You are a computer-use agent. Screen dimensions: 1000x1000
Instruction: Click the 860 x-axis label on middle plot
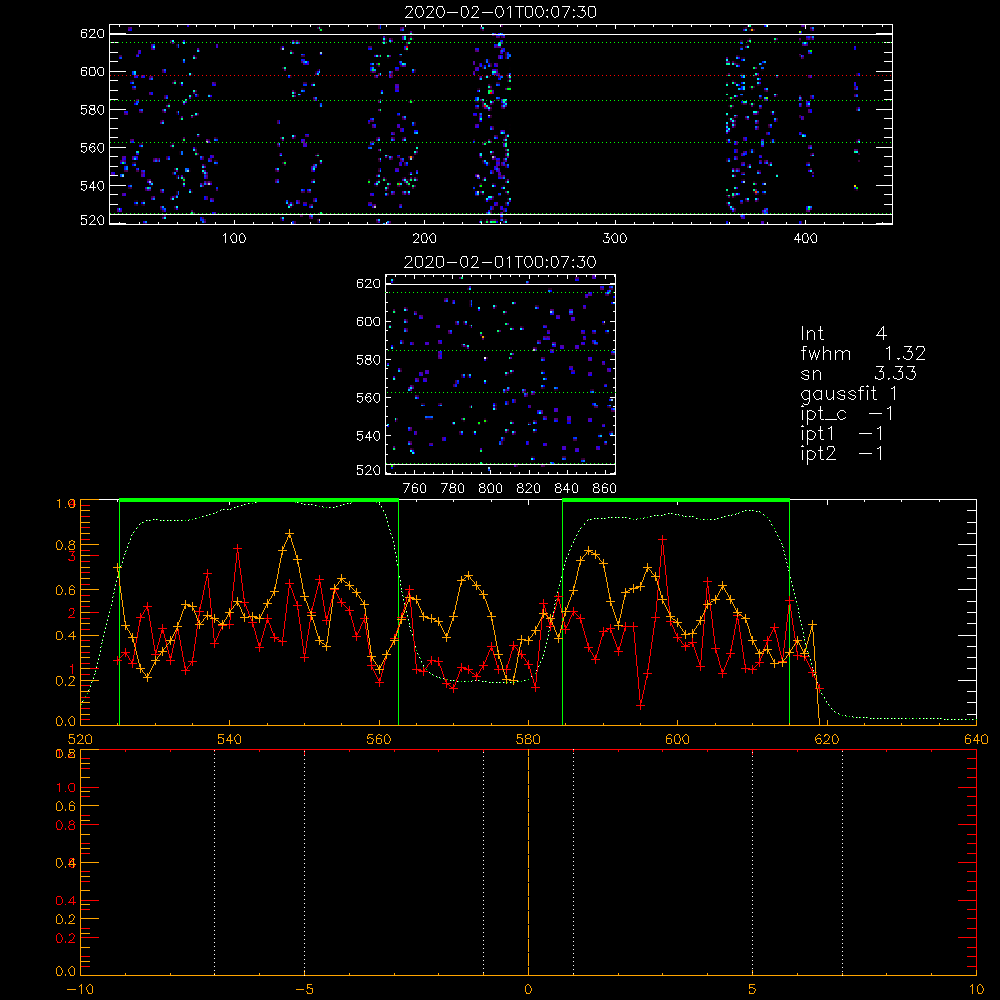pyautogui.click(x=605, y=489)
